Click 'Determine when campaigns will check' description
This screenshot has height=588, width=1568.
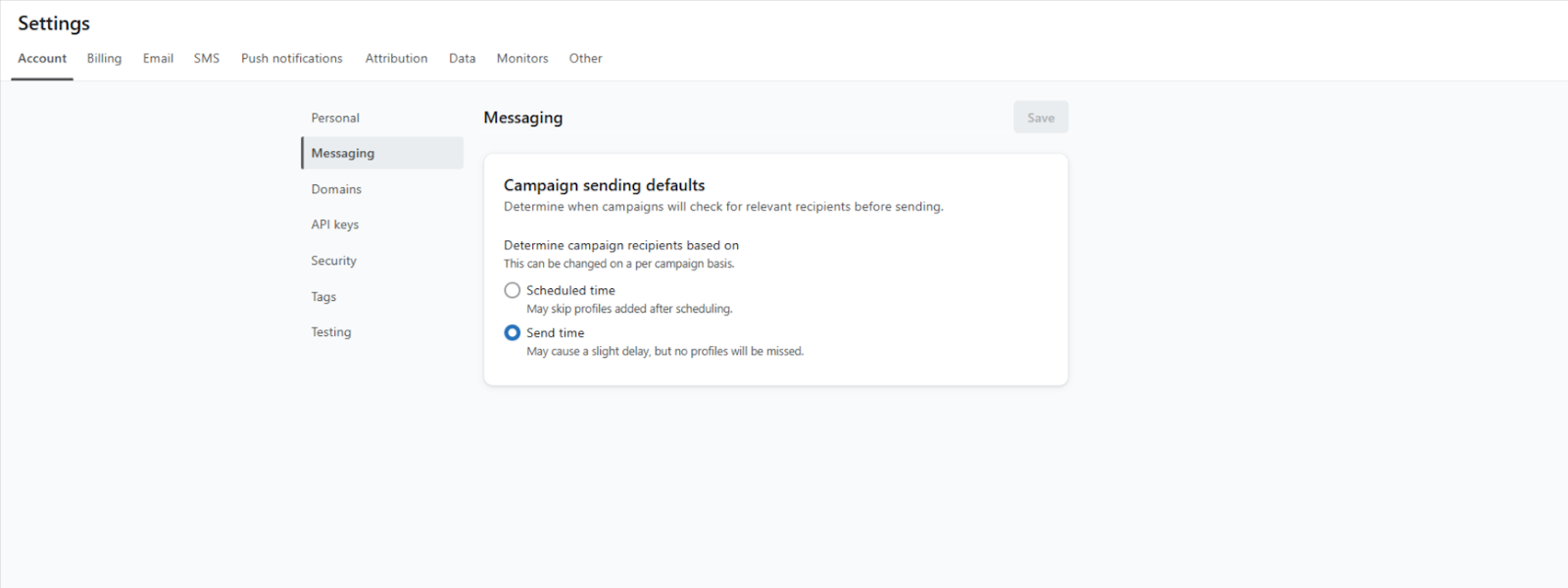pyautogui.click(x=723, y=207)
